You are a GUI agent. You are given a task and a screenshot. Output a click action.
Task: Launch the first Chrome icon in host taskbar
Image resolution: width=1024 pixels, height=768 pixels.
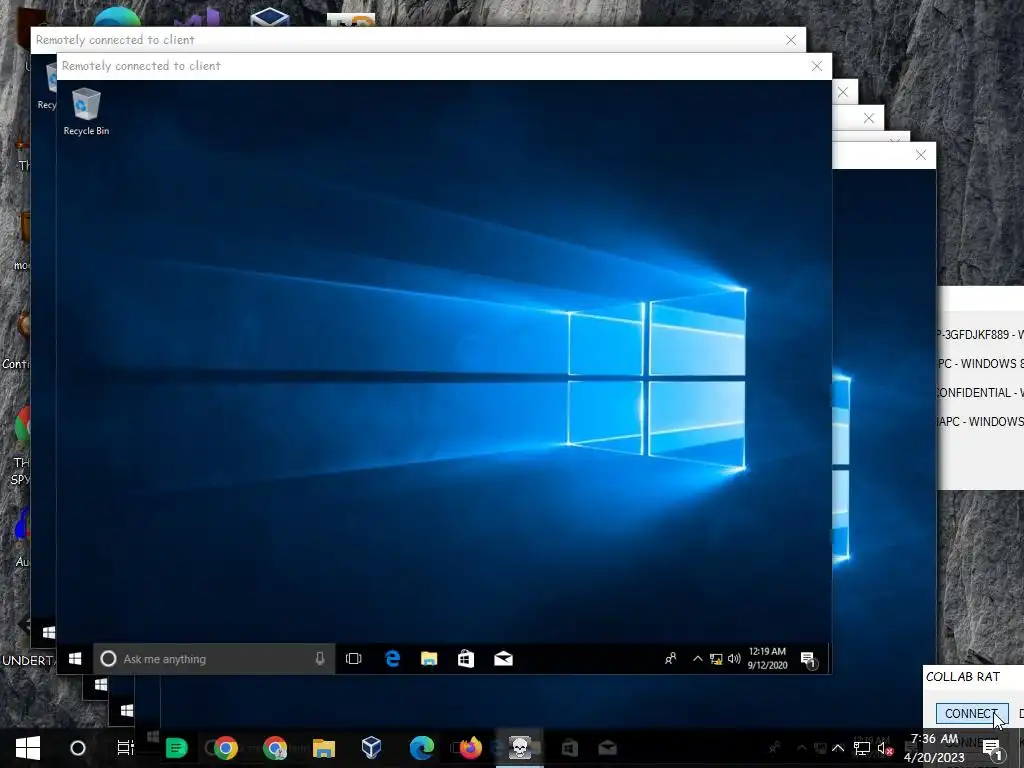pyautogui.click(x=226, y=748)
